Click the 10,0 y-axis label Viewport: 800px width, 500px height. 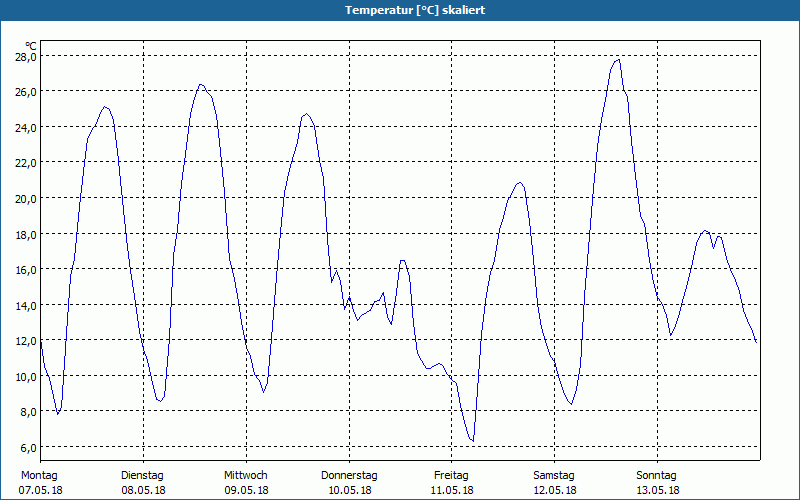(x=26, y=377)
